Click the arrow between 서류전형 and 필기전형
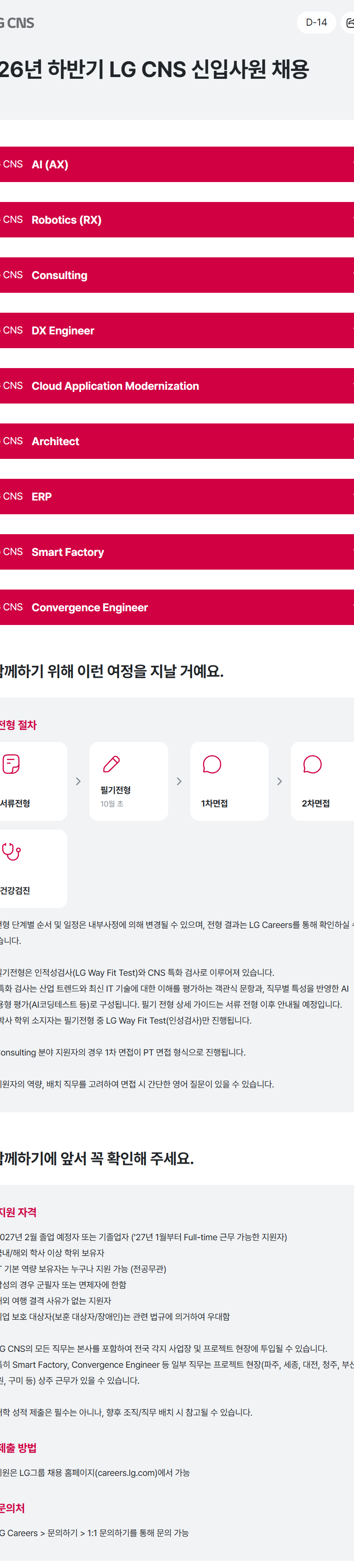Viewport: 354px width, 1568px height. [x=78, y=781]
